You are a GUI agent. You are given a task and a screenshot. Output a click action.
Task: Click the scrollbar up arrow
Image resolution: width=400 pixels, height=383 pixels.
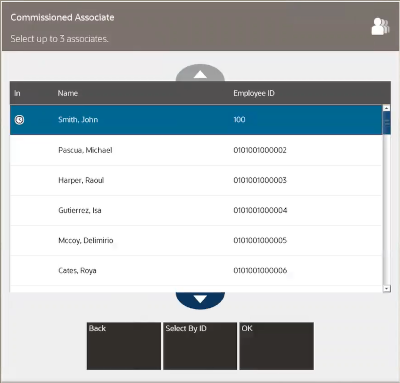(387, 108)
